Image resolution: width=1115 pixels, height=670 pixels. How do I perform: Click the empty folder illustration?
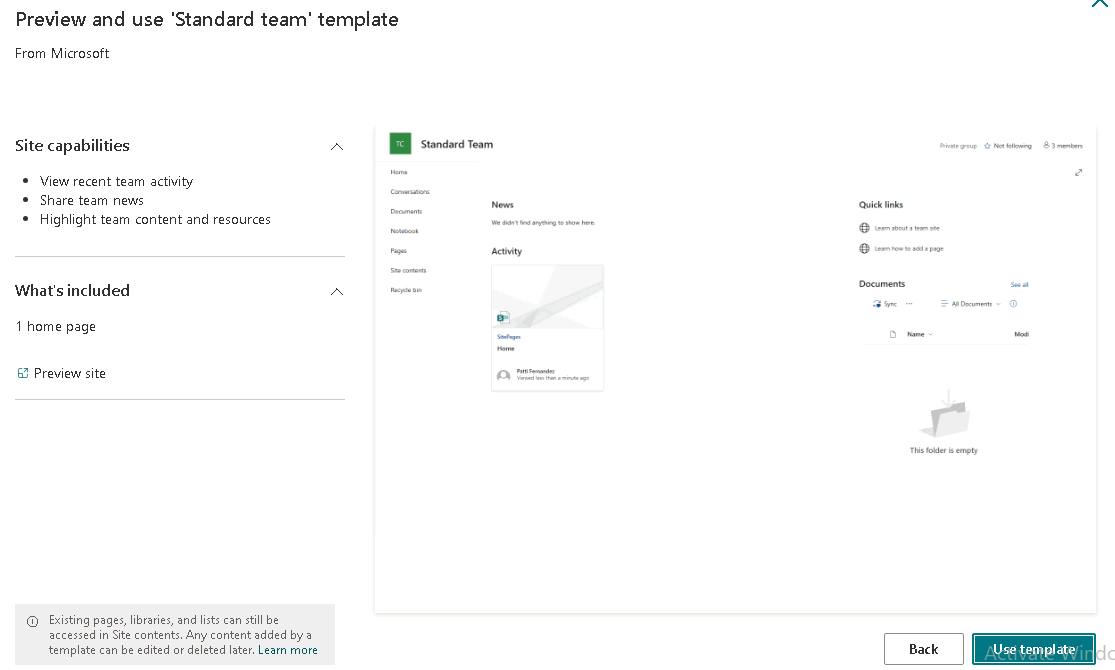click(x=944, y=414)
